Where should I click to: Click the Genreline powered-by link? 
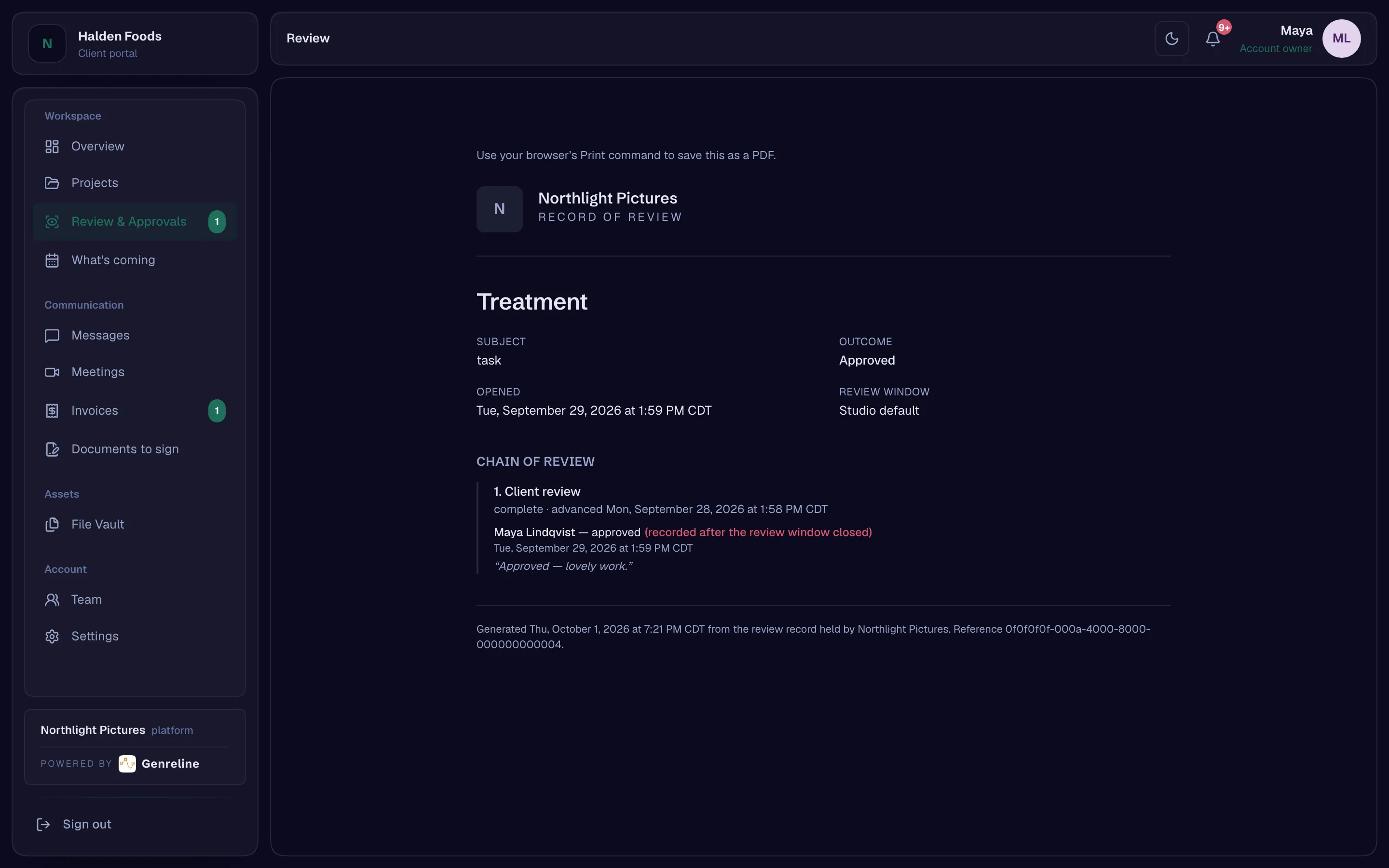tap(120, 763)
